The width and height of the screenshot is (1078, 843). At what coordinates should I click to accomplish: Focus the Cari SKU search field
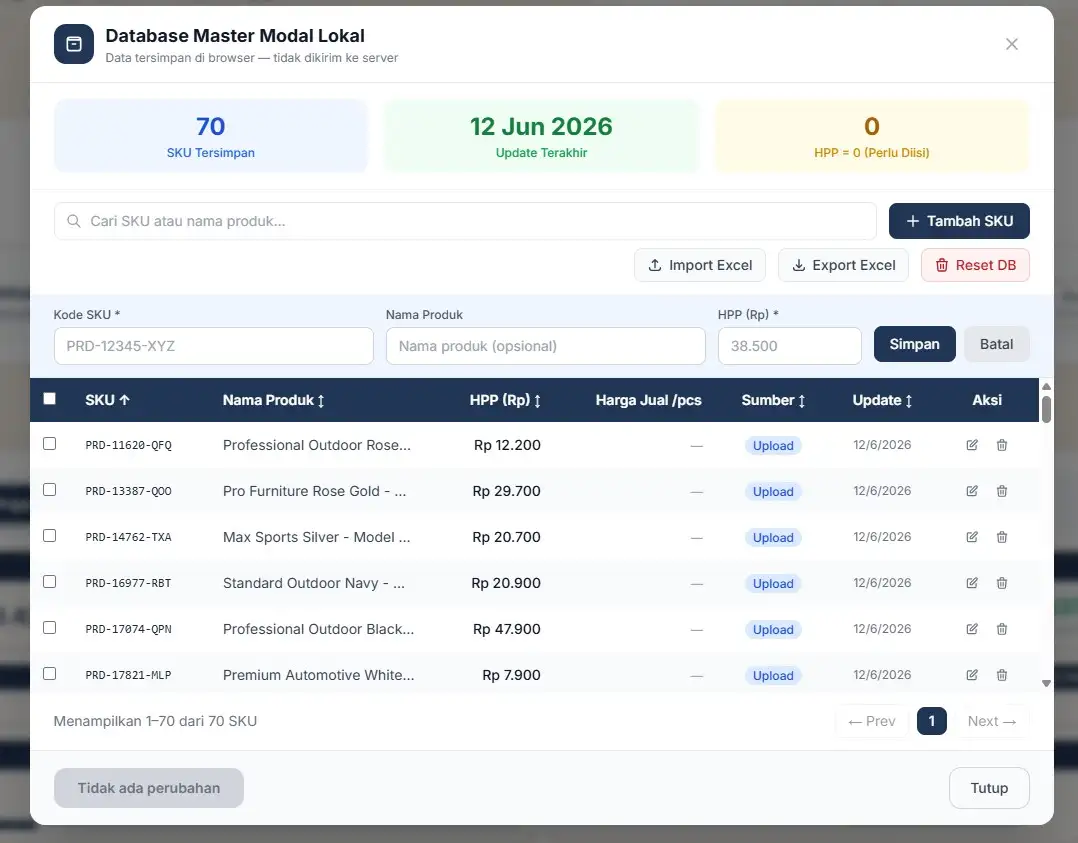[x=465, y=221]
